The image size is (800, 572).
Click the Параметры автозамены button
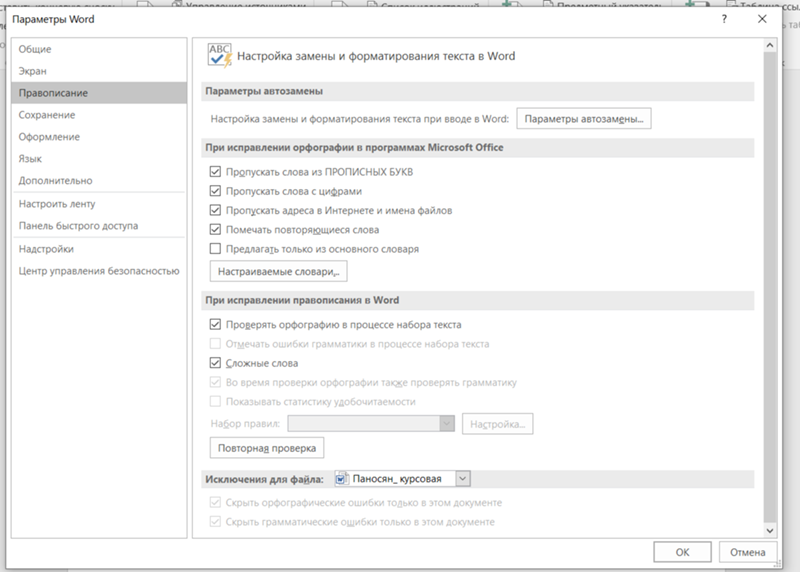(584, 119)
